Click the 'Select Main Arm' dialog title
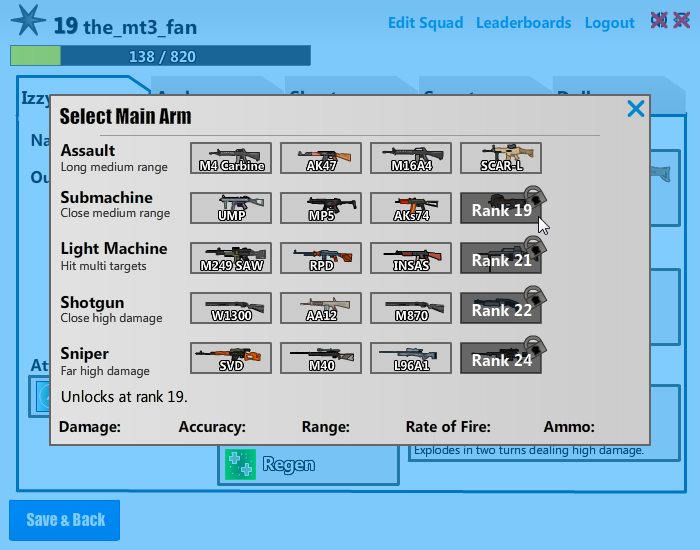700x550 pixels. 125,117
